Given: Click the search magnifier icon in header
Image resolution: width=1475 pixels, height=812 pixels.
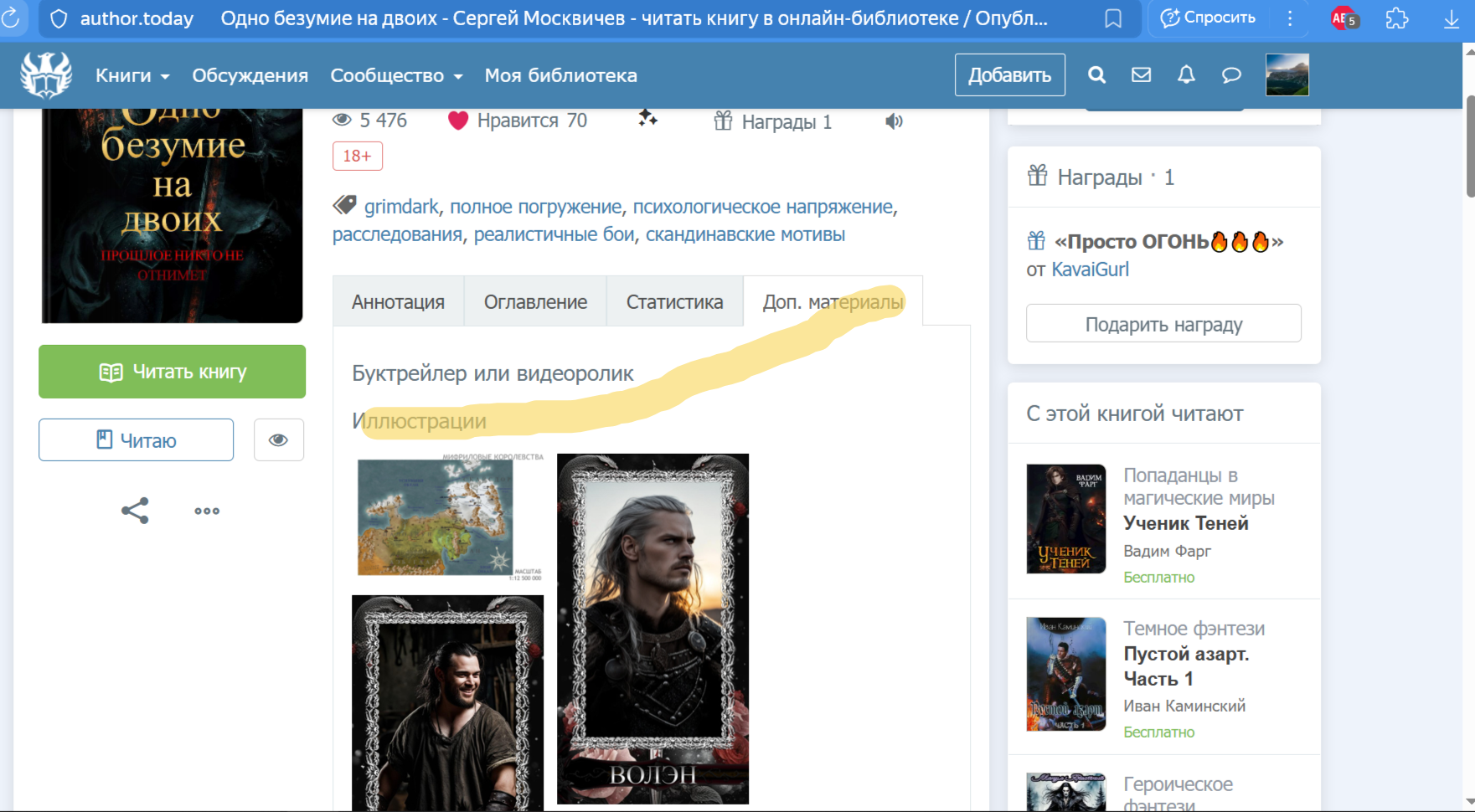Looking at the screenshot, I should [1096, 75].
